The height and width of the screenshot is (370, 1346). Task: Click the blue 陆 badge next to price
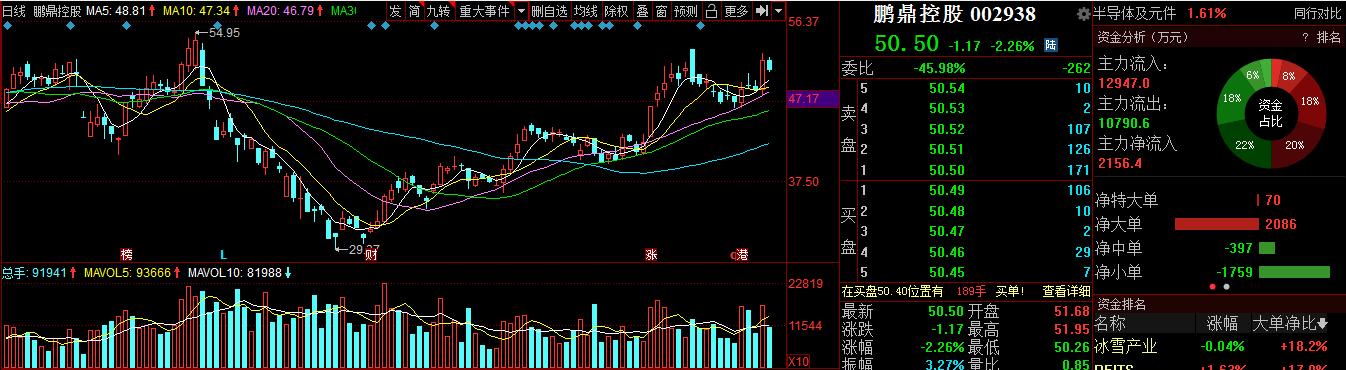1051,45
